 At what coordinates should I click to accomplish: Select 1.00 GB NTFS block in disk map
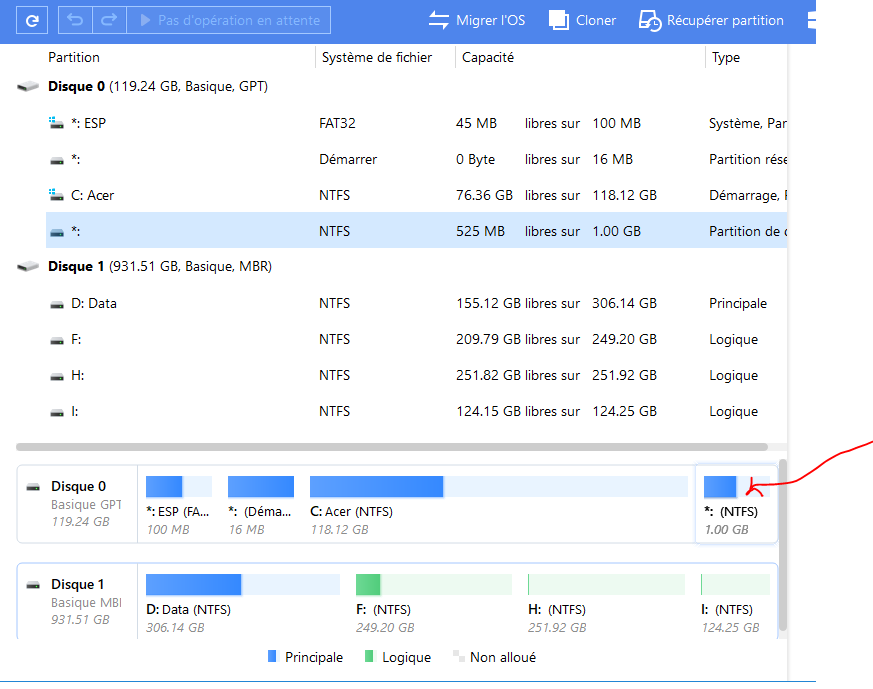coord(737,504)
